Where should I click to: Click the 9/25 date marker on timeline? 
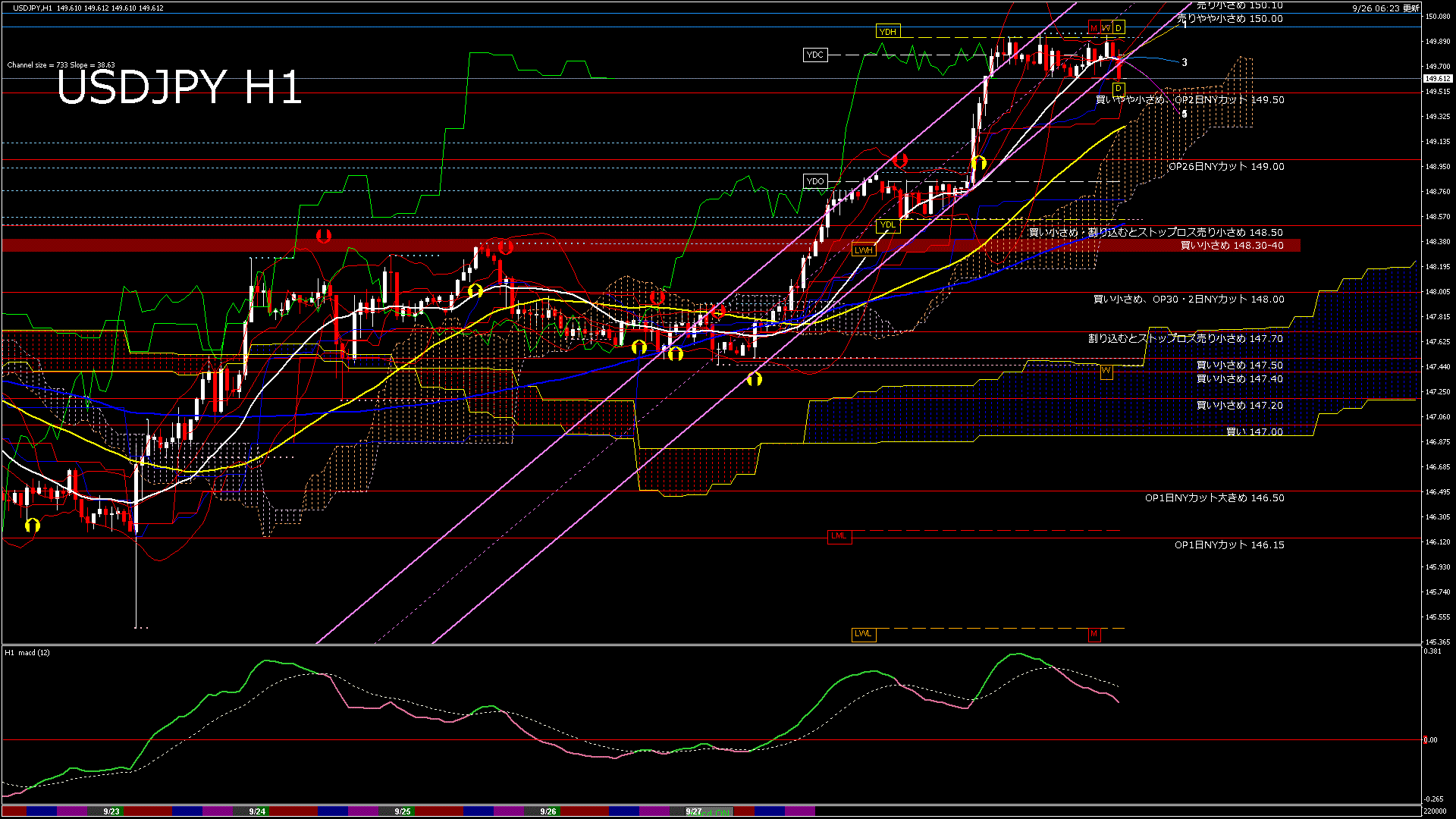coord(403,811)
